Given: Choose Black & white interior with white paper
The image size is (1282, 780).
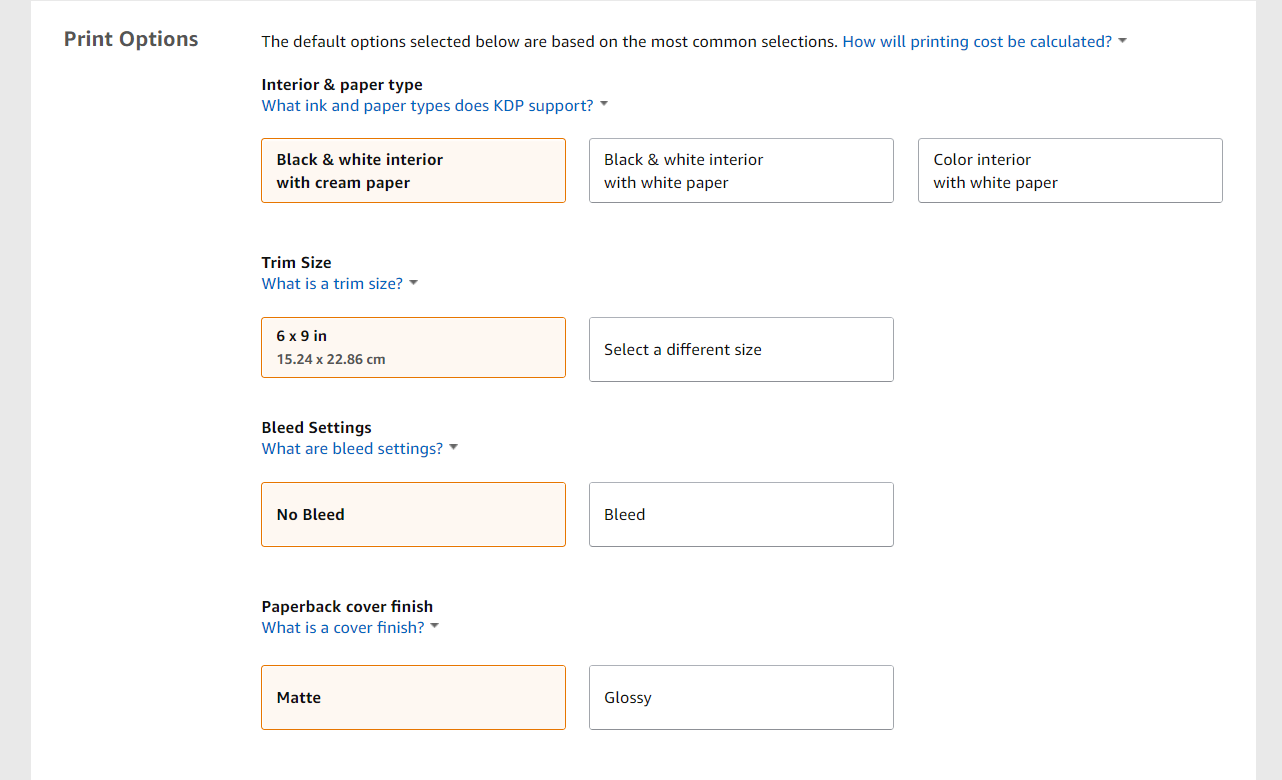Looking at the screenshot, I should (x=741, y=171).
